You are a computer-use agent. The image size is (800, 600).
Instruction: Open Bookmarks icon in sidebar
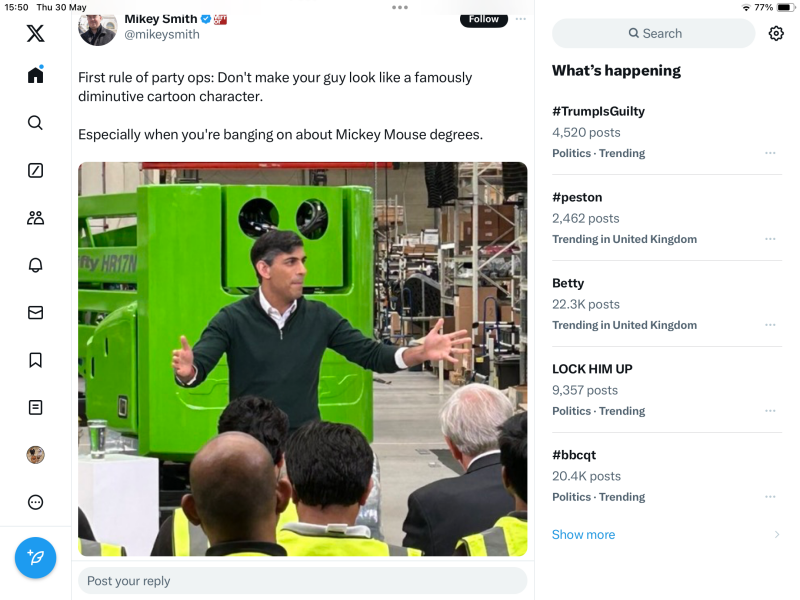35,360
